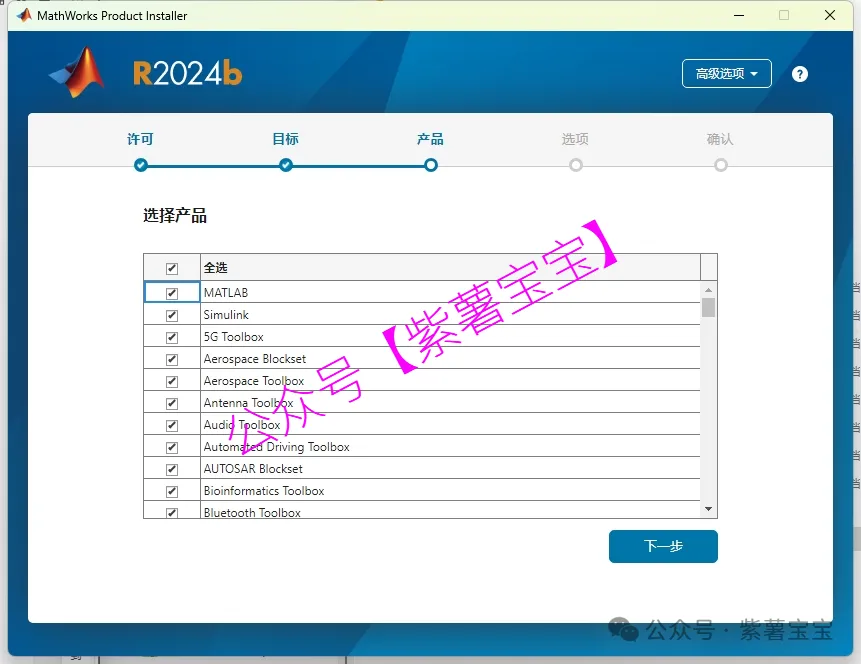This screenshot has height=664, width=861.
Task: Open the 高级选项 dropdown menu
Action: pyautogui.click(x=727, y=74)
